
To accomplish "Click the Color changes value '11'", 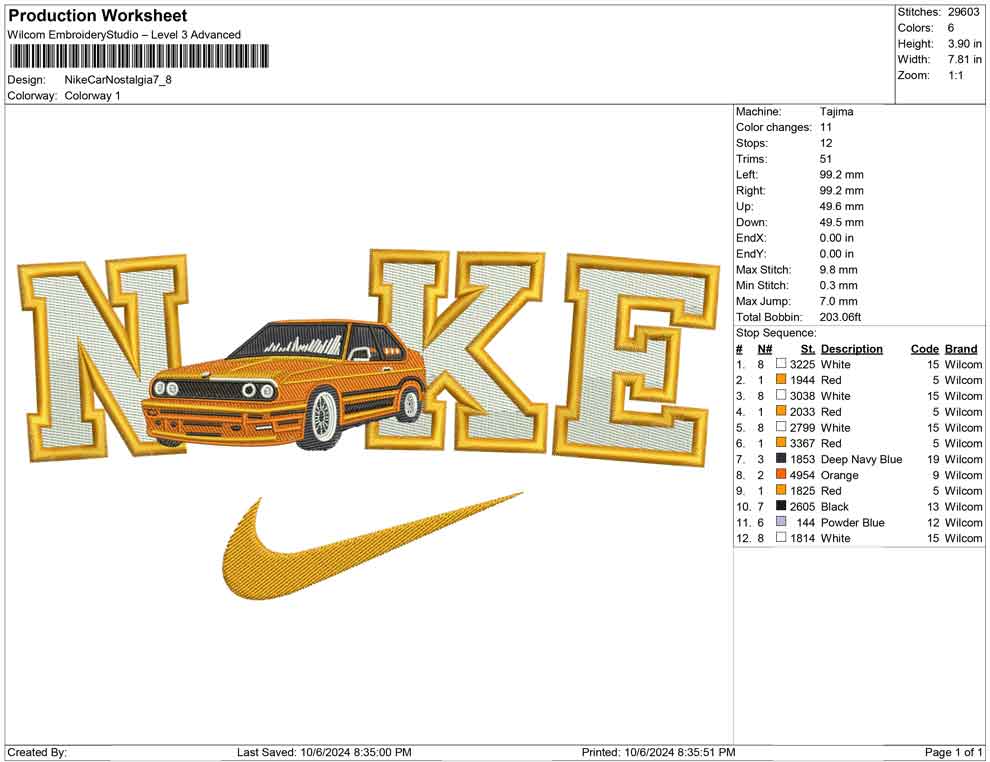I will 826,128.
